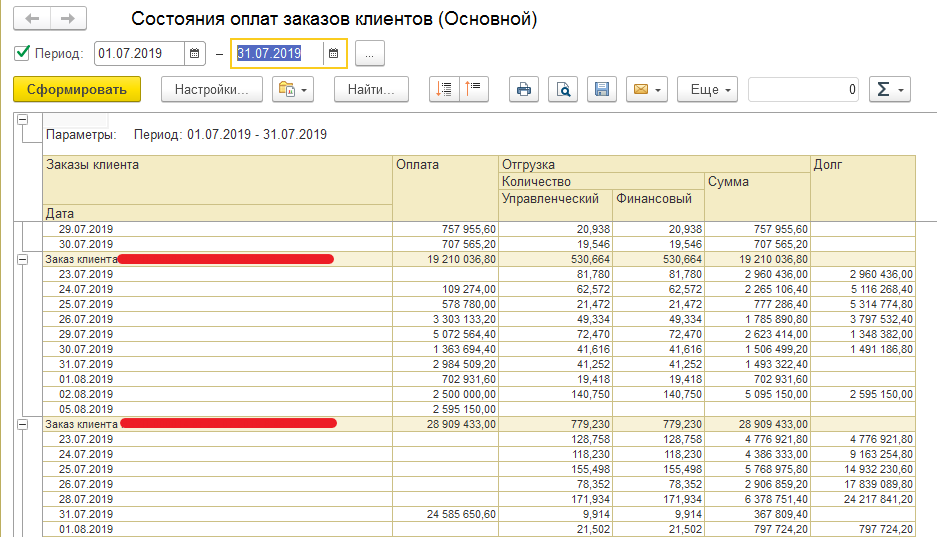Open the Еще menu
The height and width of the screenshot is (537, 937).
click(707, 89)
